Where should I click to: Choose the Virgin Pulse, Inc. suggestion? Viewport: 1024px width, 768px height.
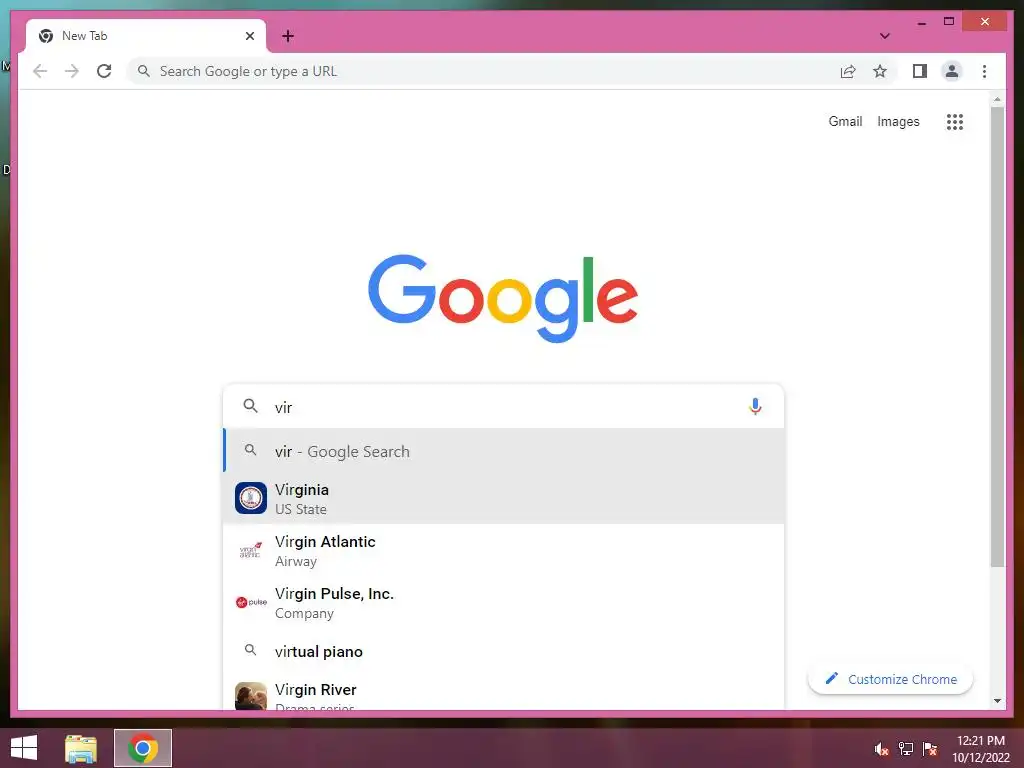pos(504,603)
